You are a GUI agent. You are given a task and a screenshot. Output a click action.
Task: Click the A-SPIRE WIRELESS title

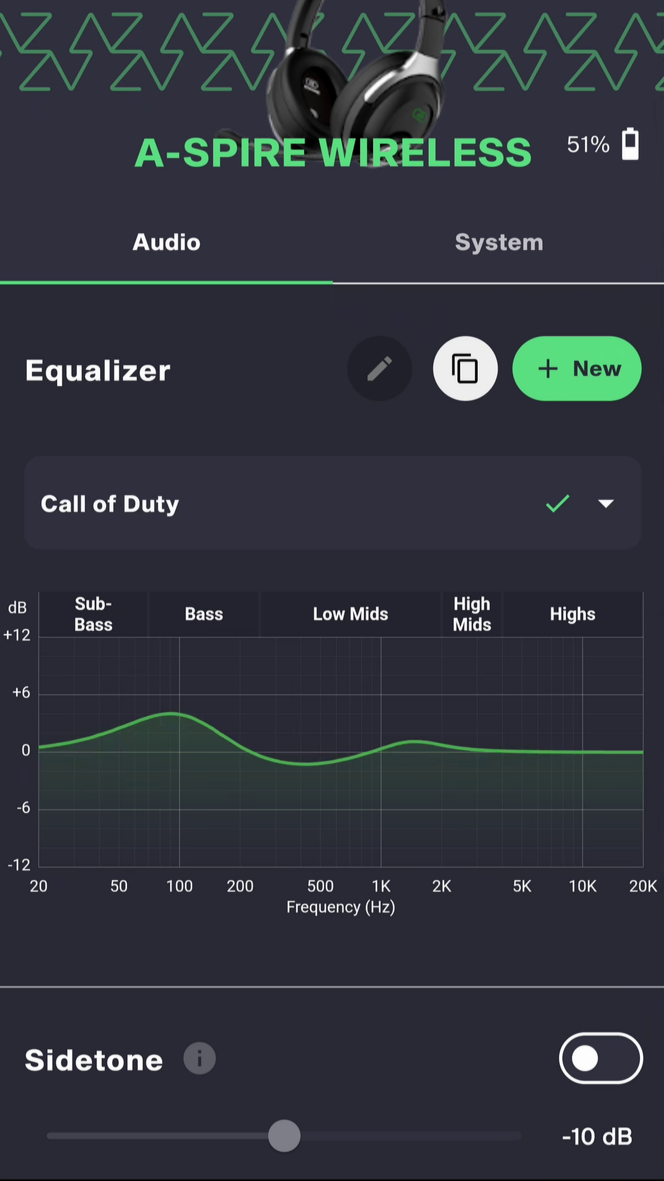click(x=333, y=153)
